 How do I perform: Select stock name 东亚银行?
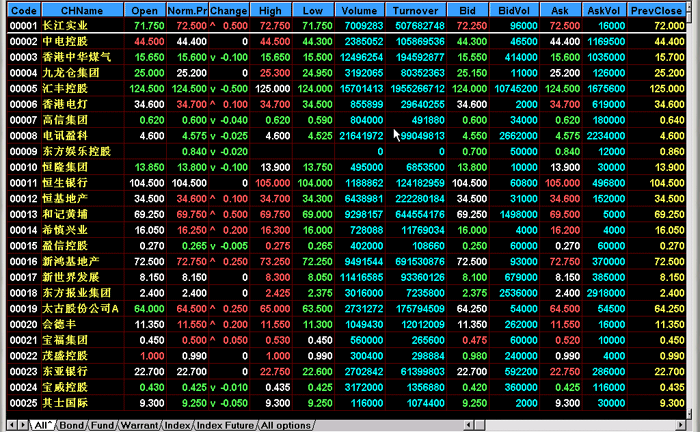[65, 371]
